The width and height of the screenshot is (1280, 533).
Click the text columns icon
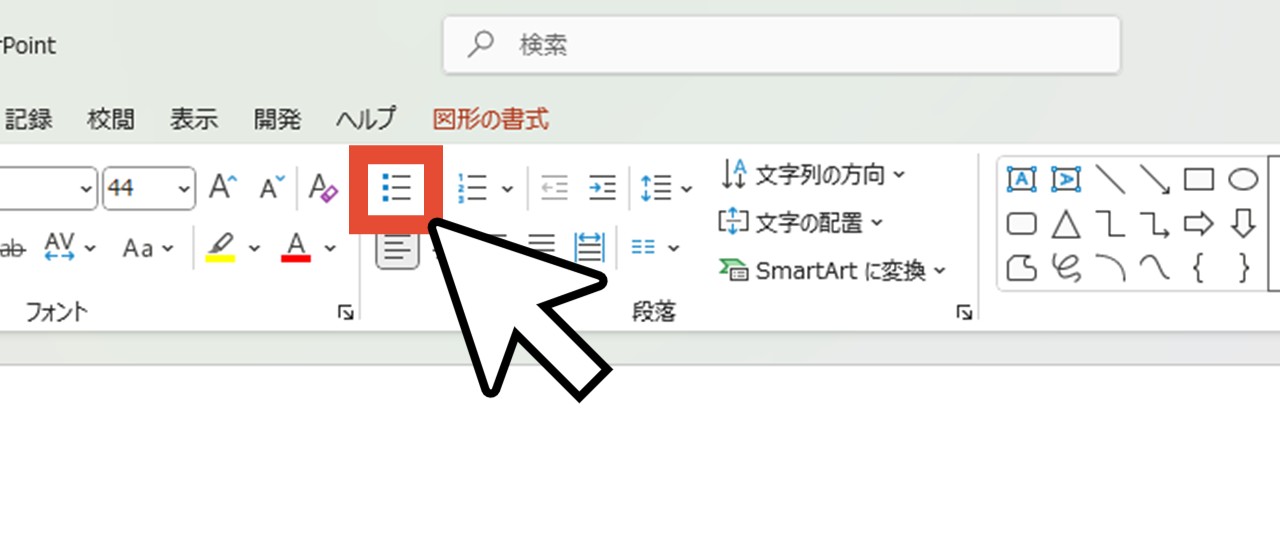click(x=643, y=246)
